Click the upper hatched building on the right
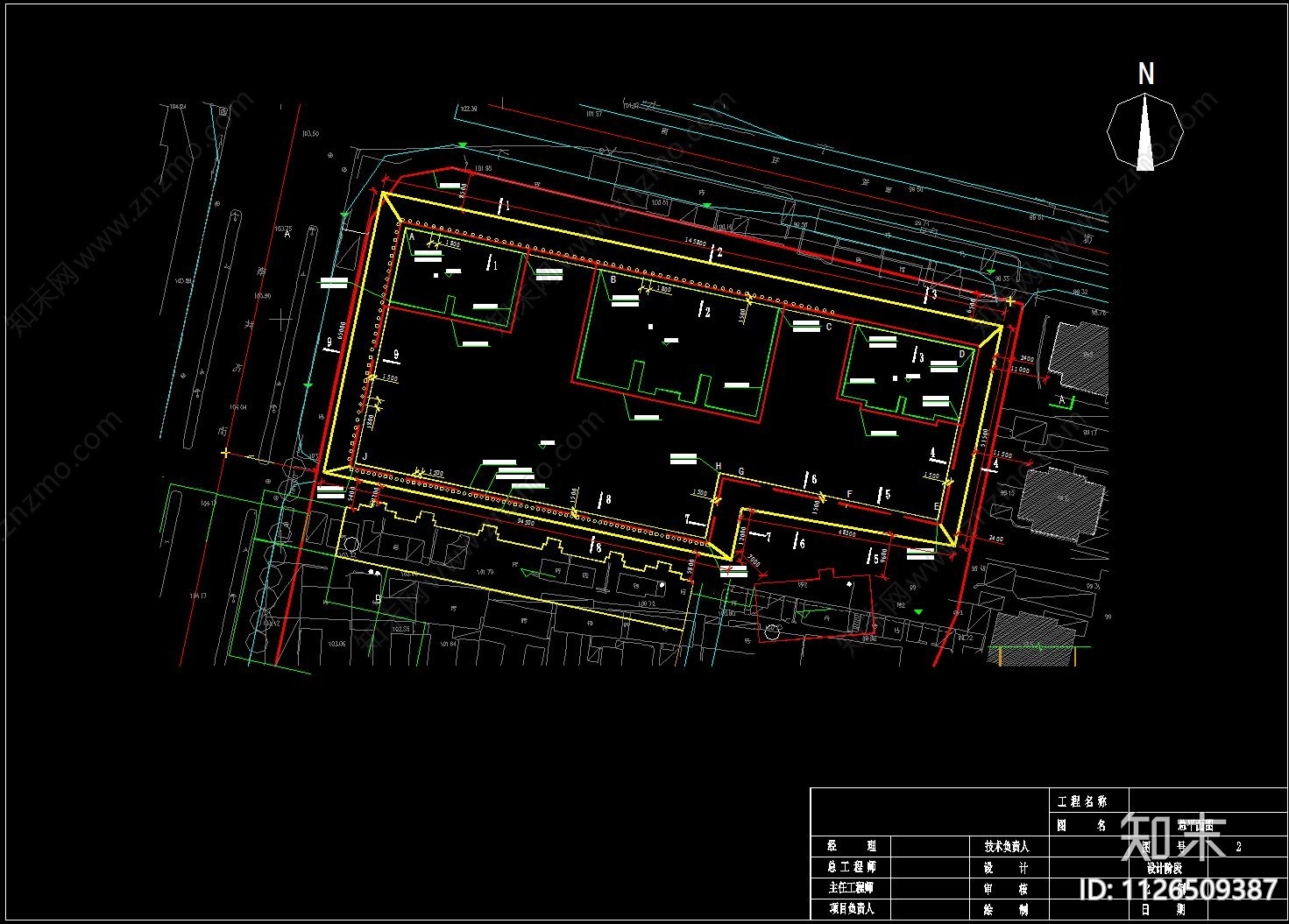1289x924 pixels. (x=1080, y=356)
